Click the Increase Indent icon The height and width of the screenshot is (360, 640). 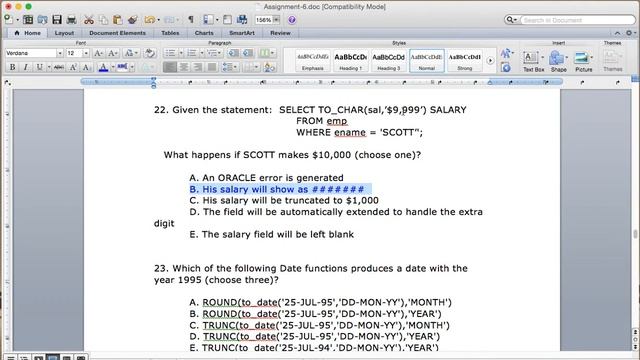pos(248,53)
